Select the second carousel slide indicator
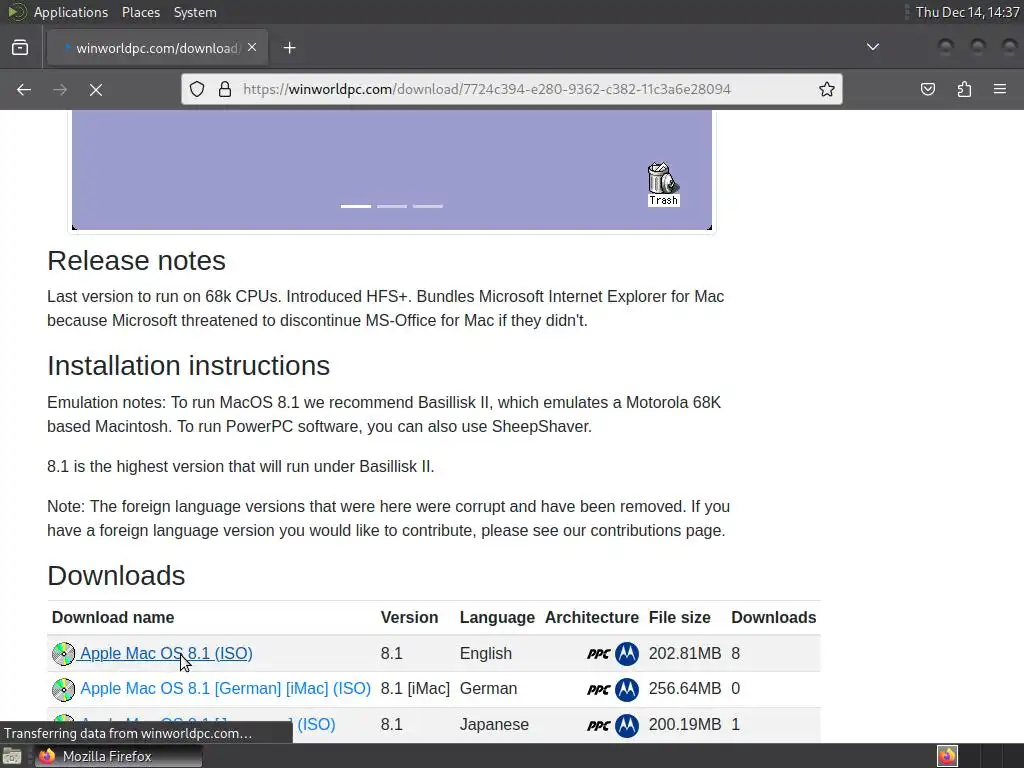Screen dimensions: 1024x768 [392, 206]
